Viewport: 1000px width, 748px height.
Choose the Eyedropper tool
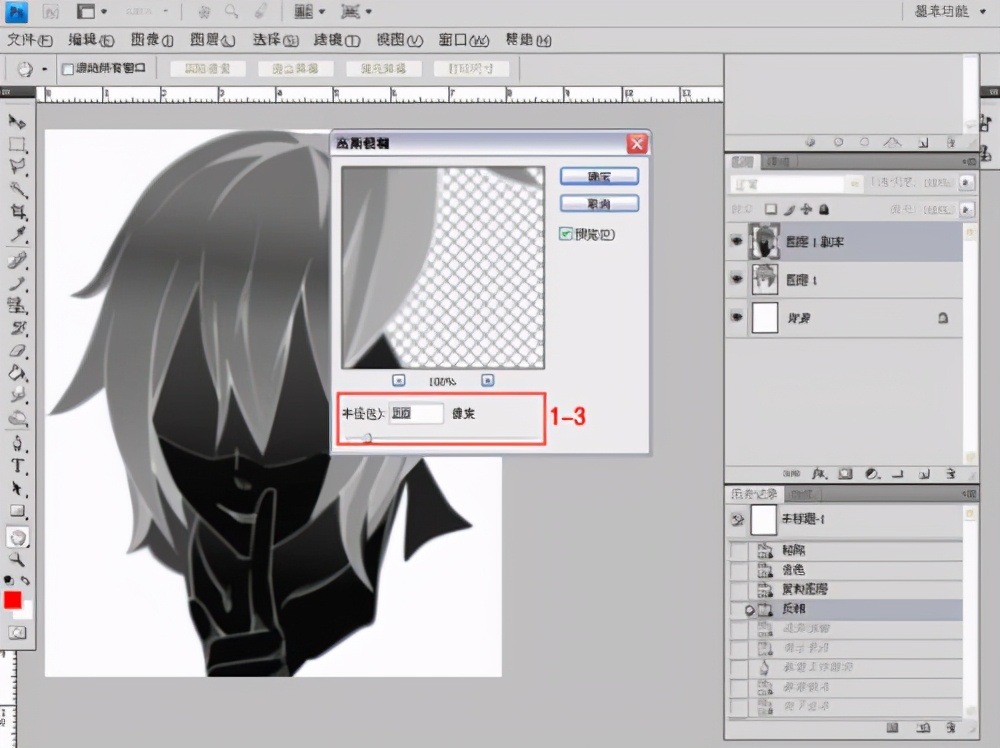[x=17, y=235]
